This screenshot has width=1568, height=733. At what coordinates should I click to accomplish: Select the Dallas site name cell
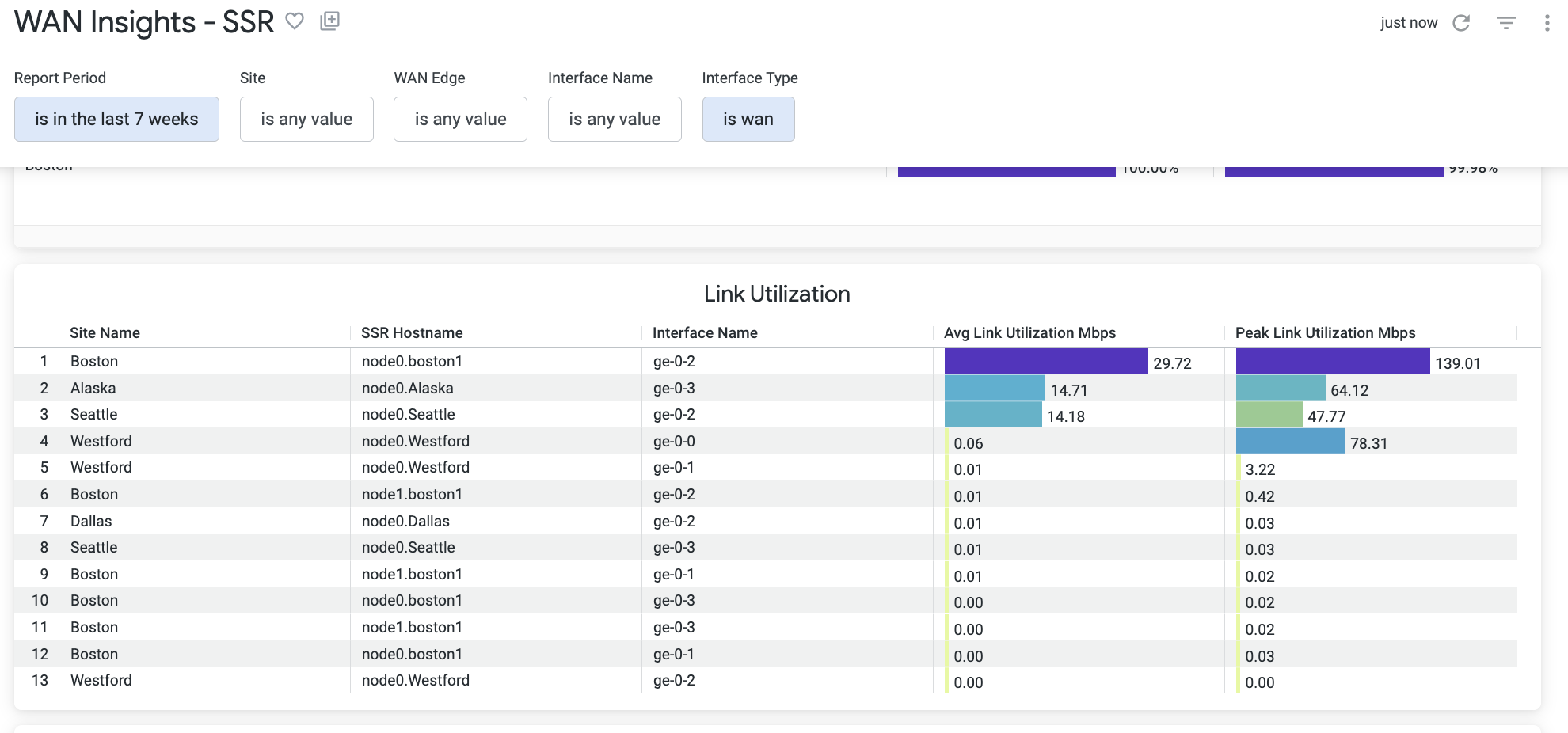[x=91, y=521]
